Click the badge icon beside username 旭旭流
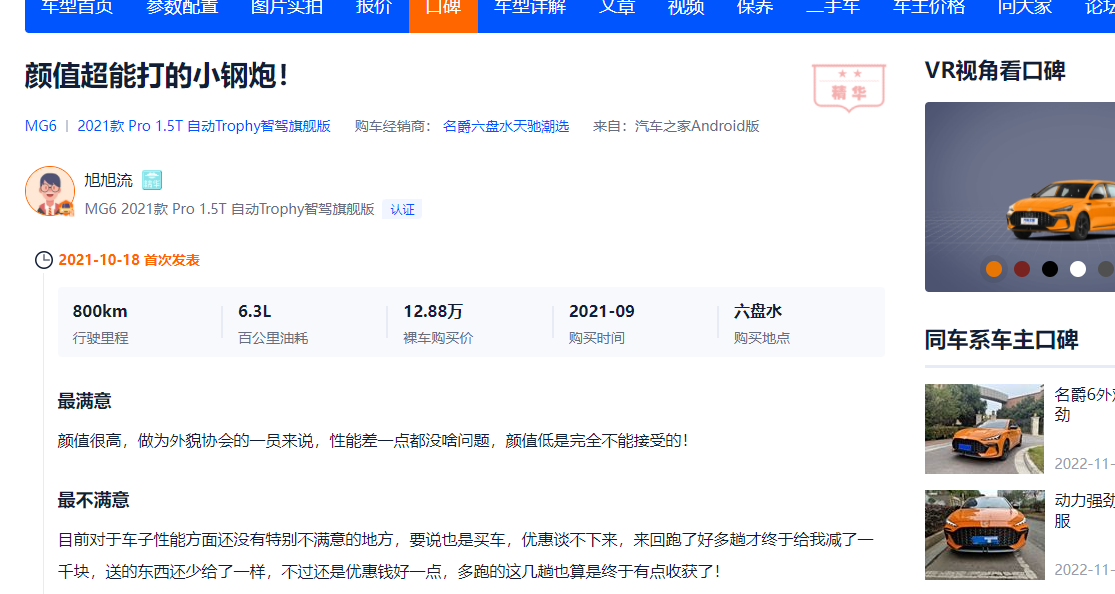The width and height of the screenshot is (1115, 594). point(152,180)
